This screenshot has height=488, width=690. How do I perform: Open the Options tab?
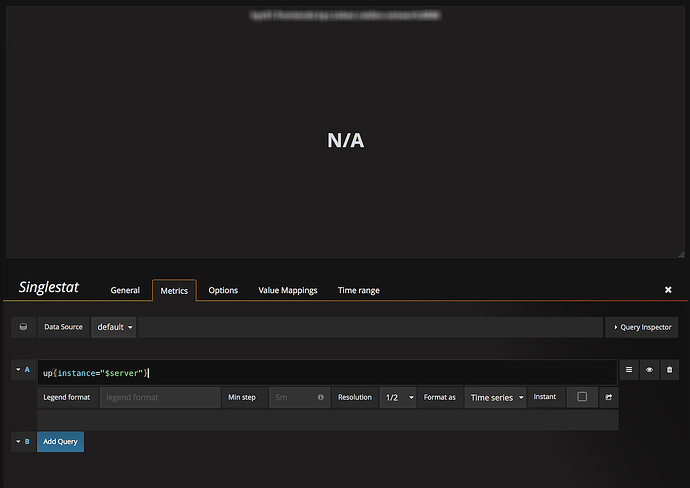223,290
